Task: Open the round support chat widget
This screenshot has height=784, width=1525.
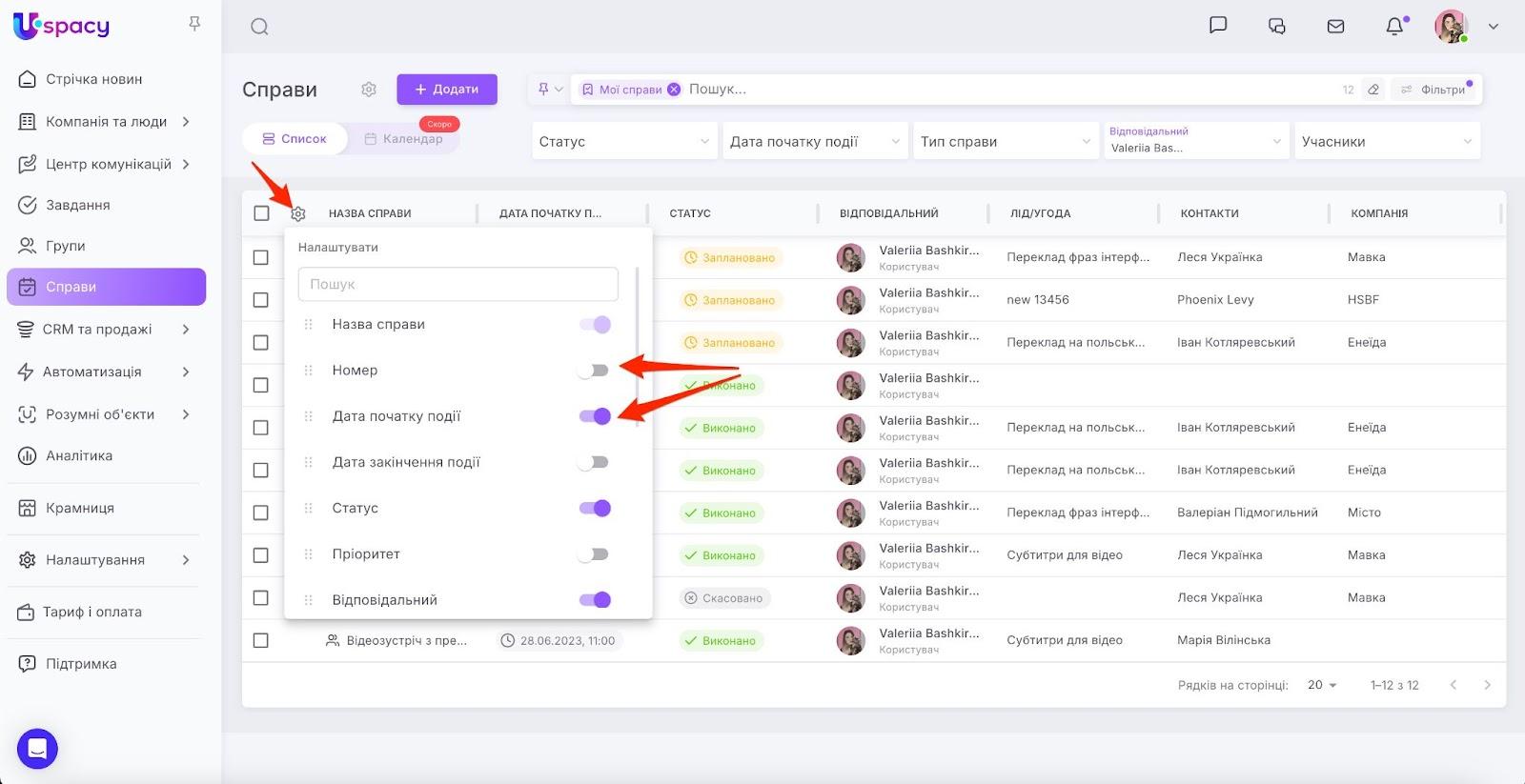Action: click(37, 749)
